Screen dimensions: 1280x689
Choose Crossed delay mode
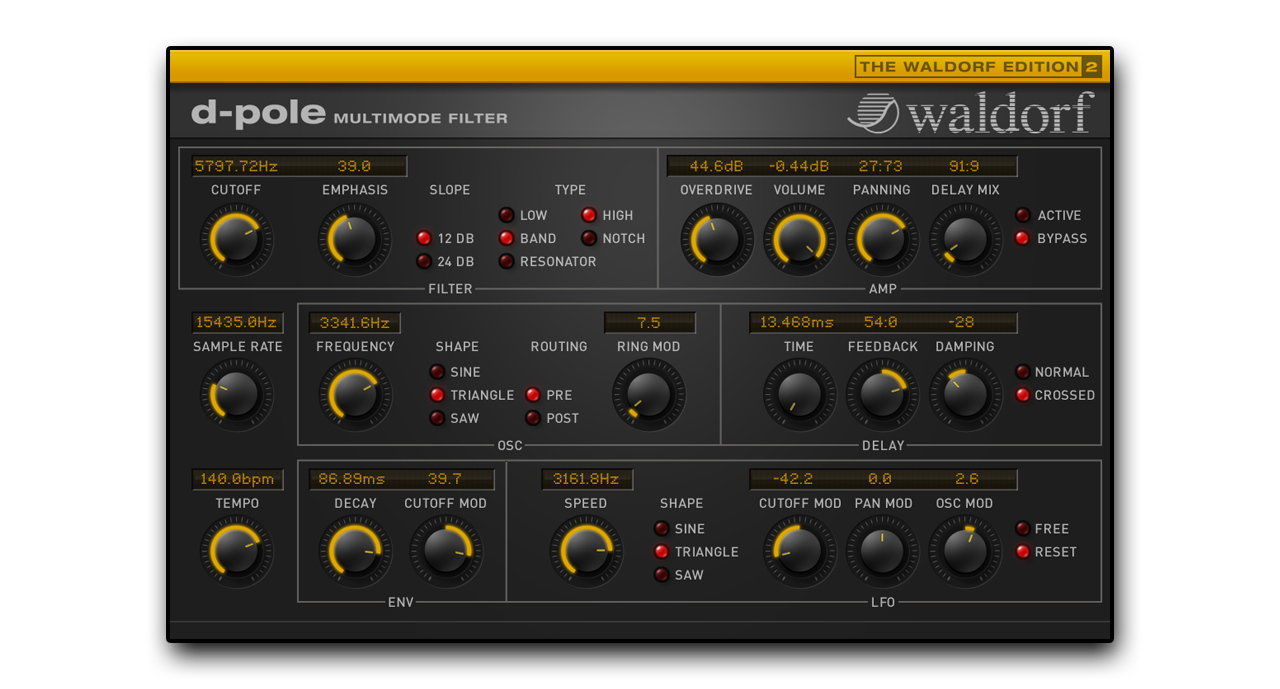(1023, 395)
